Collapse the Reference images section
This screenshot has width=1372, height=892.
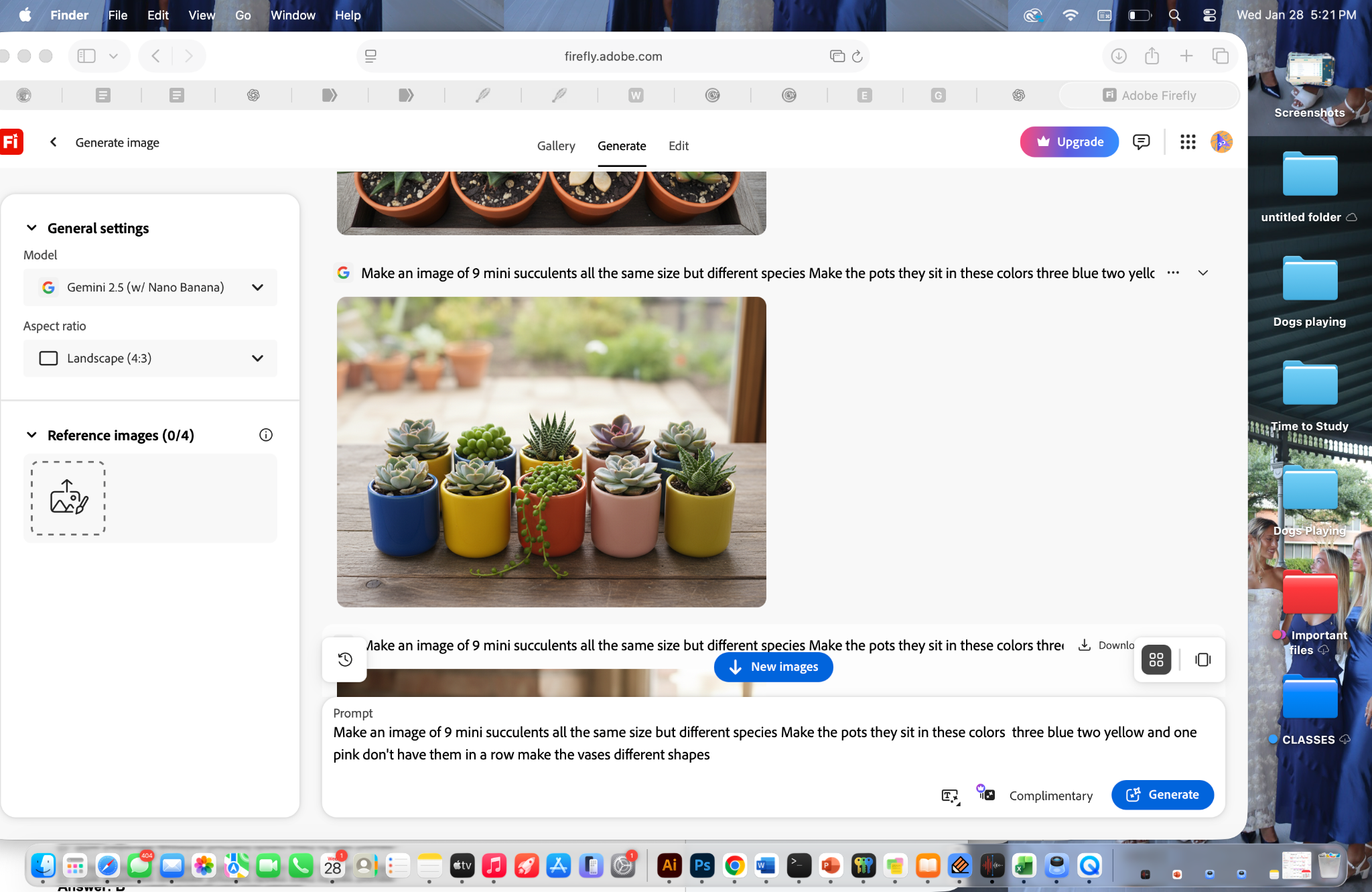(31, 435)
